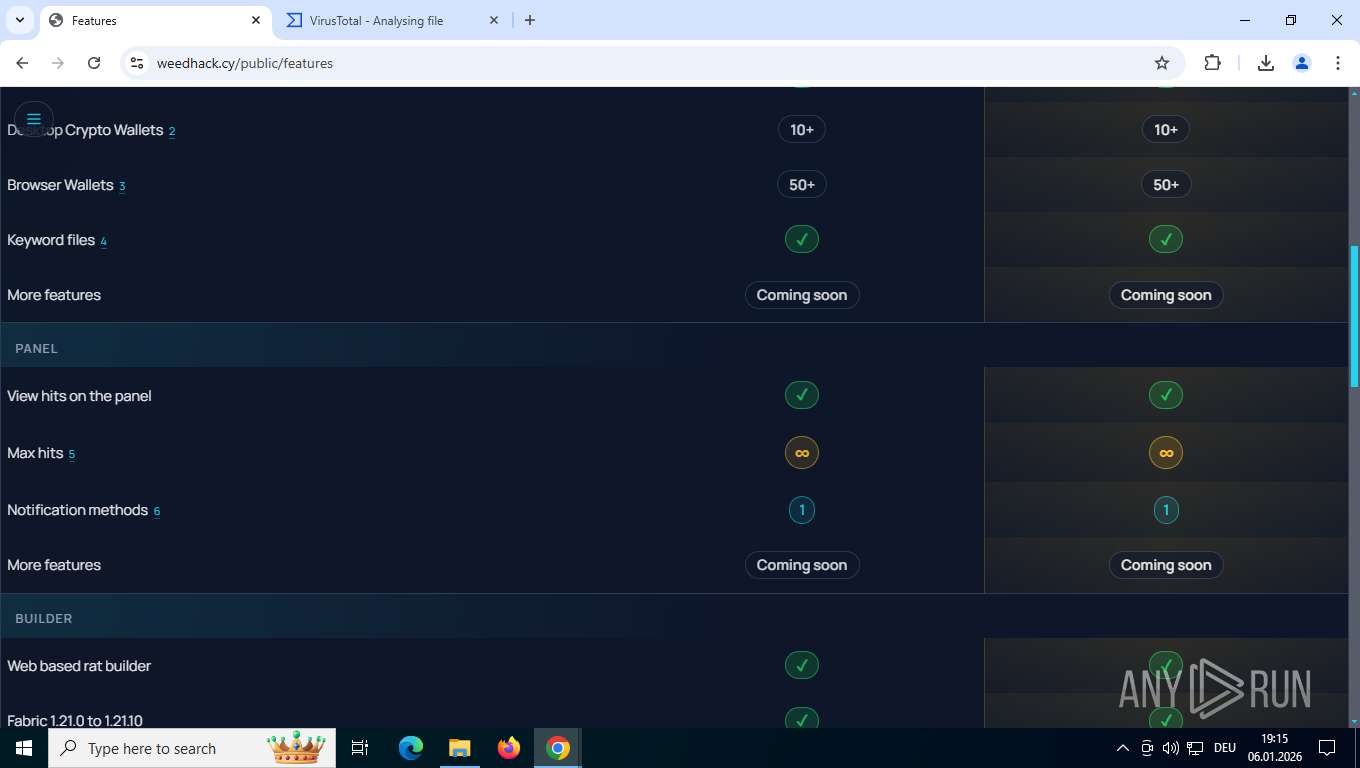This screenshot has width=1360, height=768.
Task: Go back to the previous page
Action: [22, 63]
